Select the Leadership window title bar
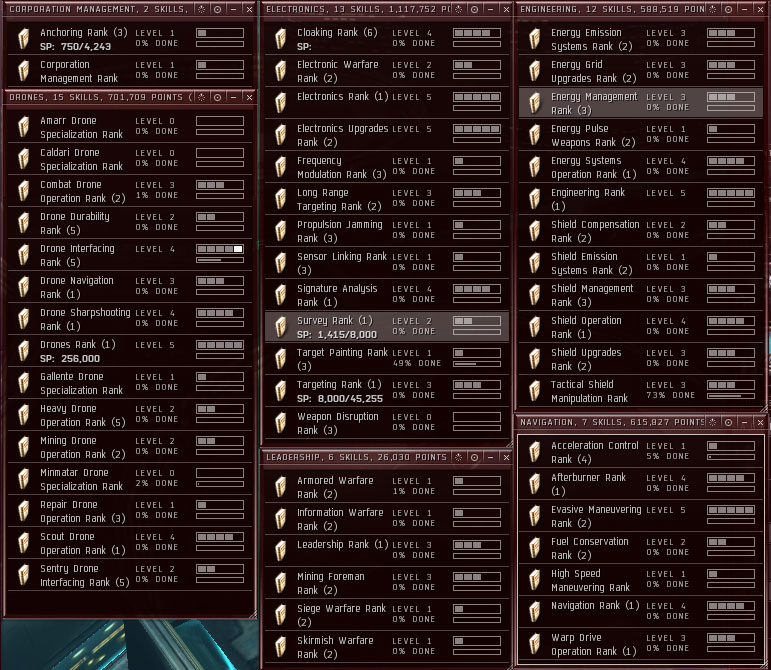The width and height of the screenshot is (771, 670). (x=387, y=457)
